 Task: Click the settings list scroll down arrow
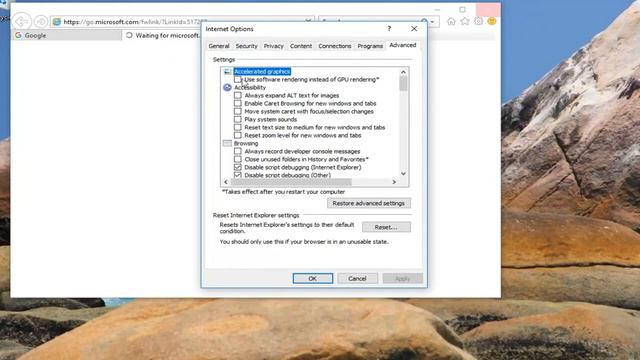403,174
